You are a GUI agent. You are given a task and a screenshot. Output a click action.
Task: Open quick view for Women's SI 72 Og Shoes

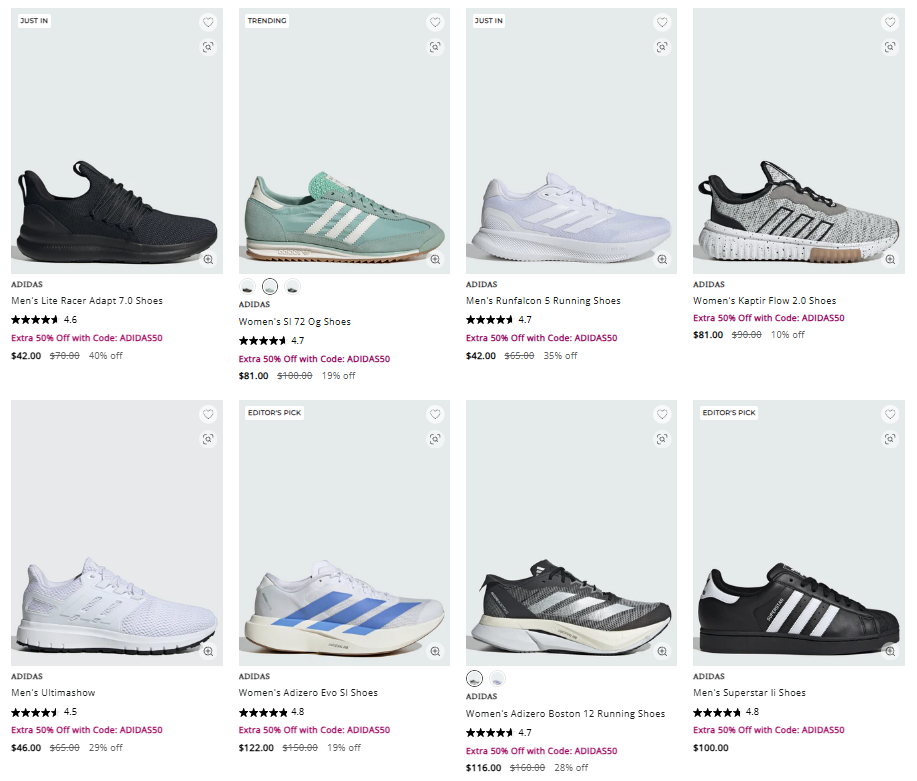(x=434, y=46)
